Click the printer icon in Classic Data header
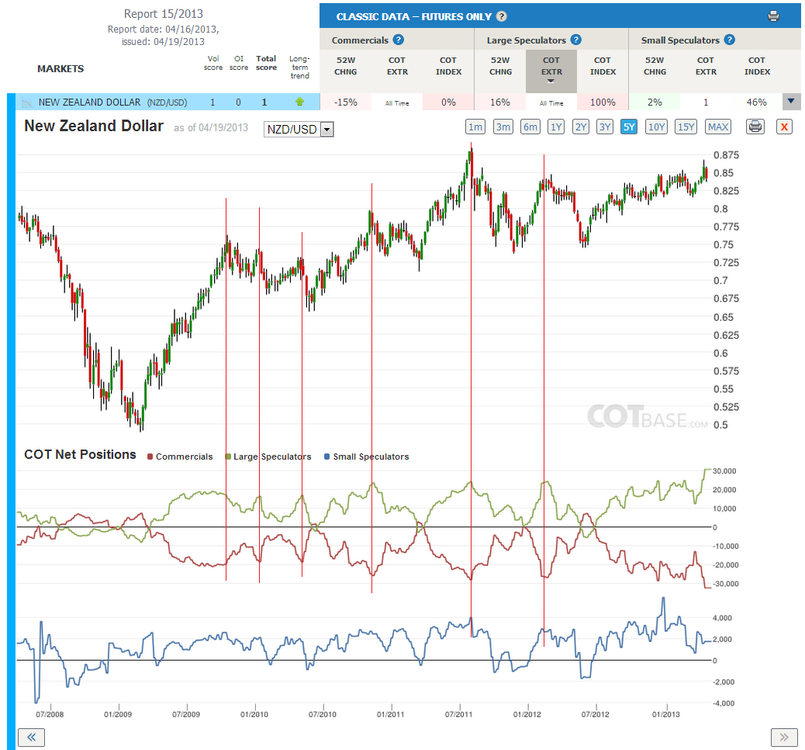This screenshot has height=750, width=805. pyautogui.click(x=773, y=16)
